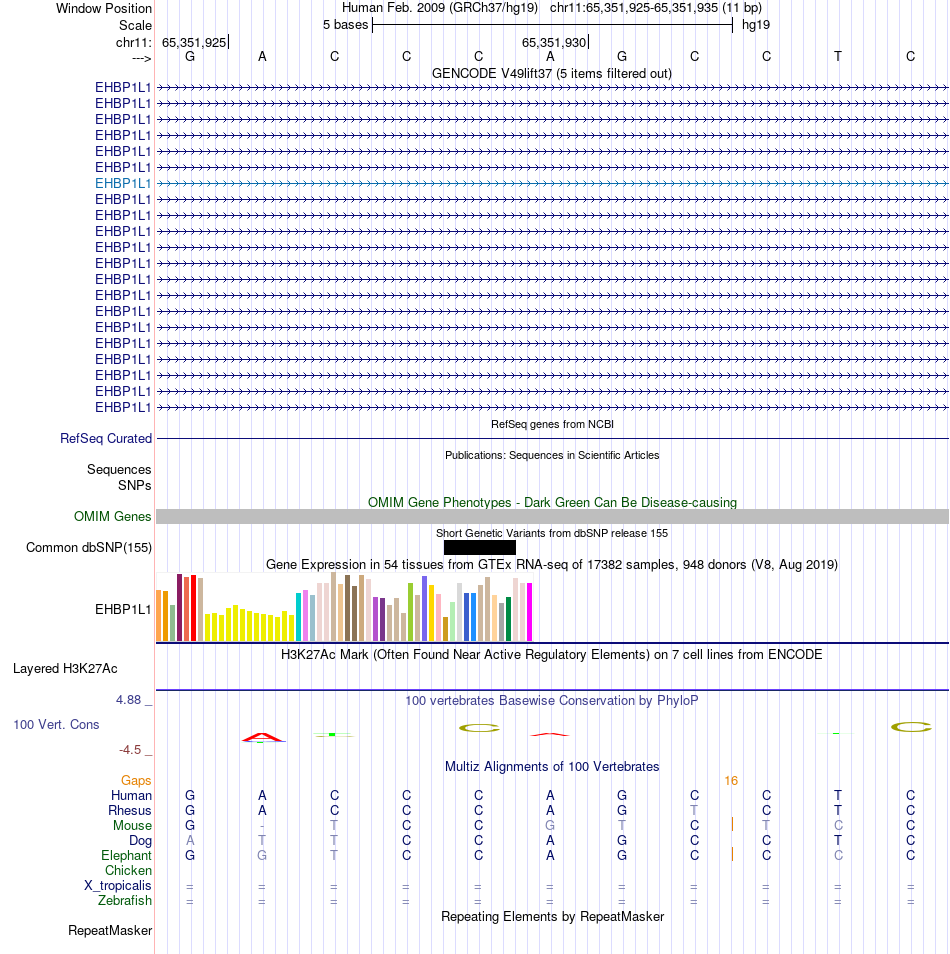Viewport: 950px width, 954px height.
Task: Select the light-blue highlighted EHBP1L1 transcript label
Action: tap(122, 183)
